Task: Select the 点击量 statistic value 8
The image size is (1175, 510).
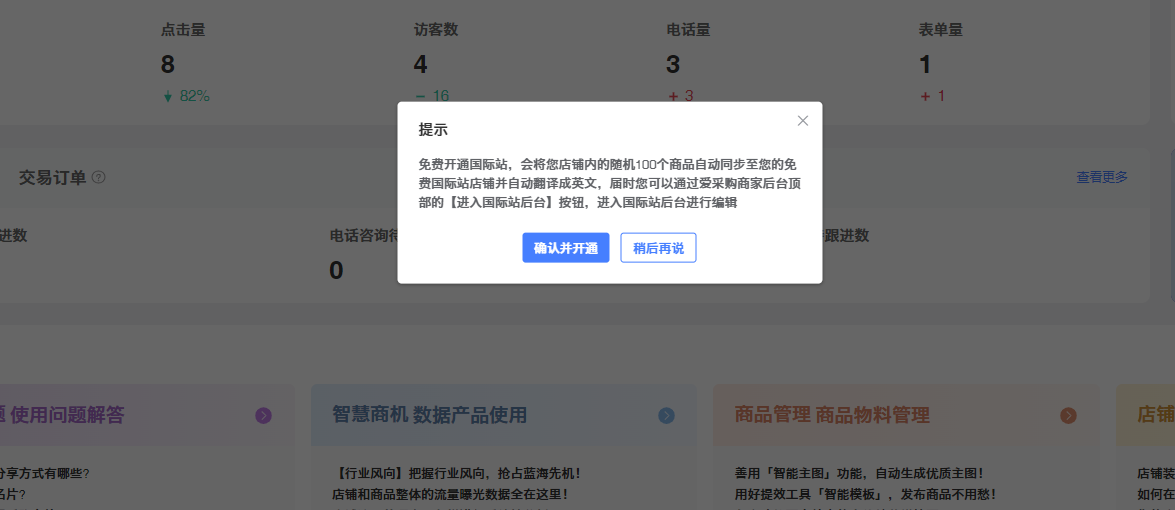Action: (168, 65)
